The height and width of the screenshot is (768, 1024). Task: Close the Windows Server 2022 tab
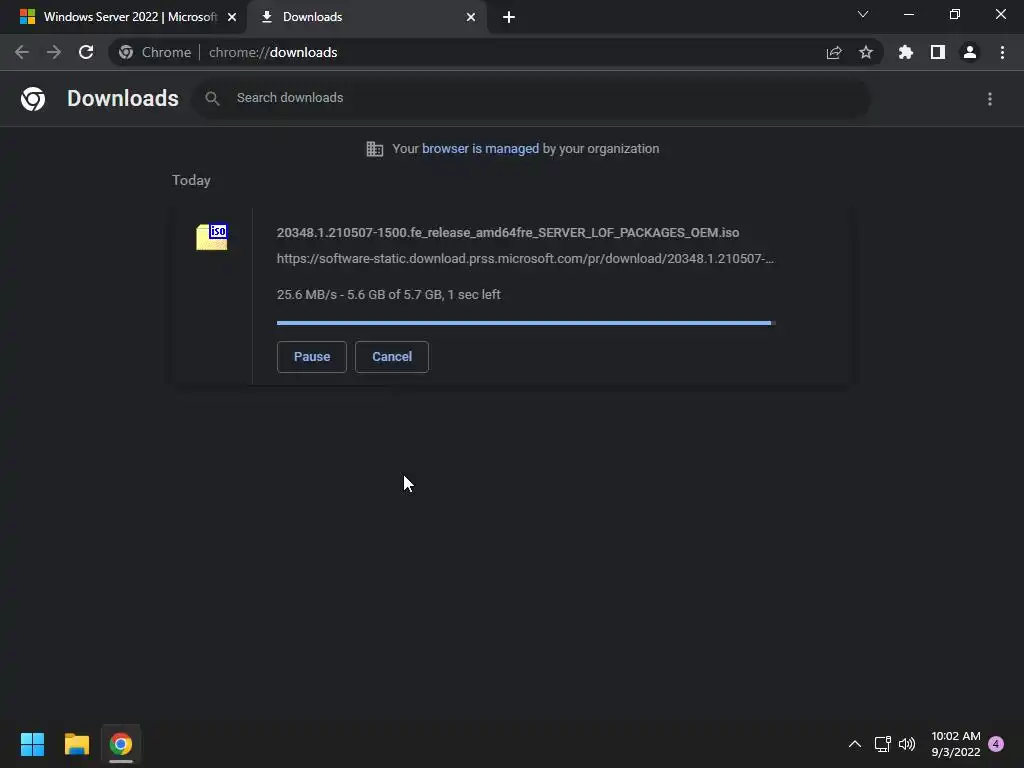tap(232, 18)
